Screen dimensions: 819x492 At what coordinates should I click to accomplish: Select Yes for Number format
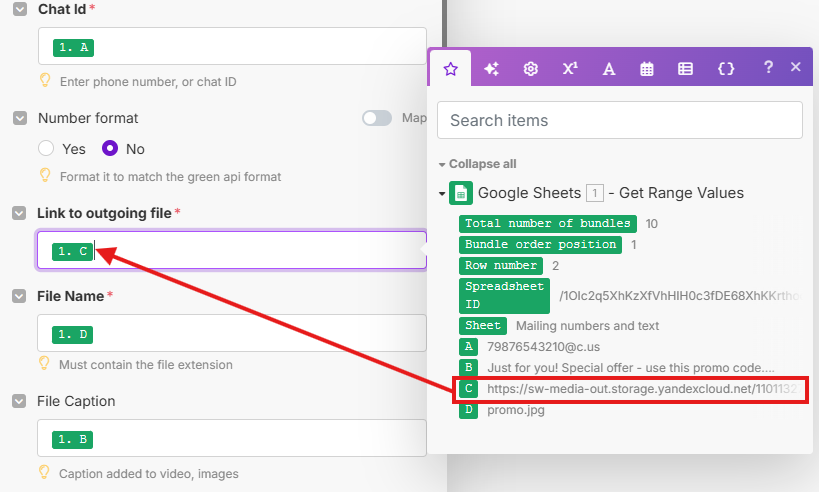click(46, 149)
